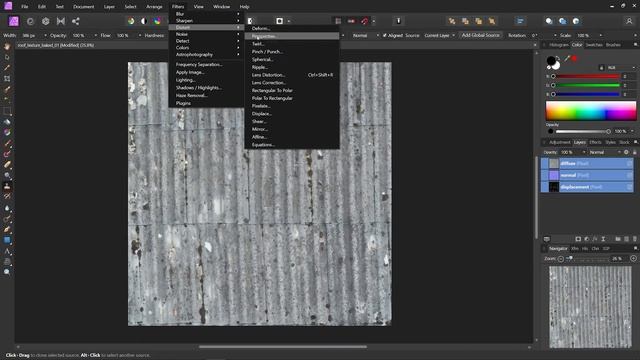
Task: Open the Layer menu
Action: (109, 7)
